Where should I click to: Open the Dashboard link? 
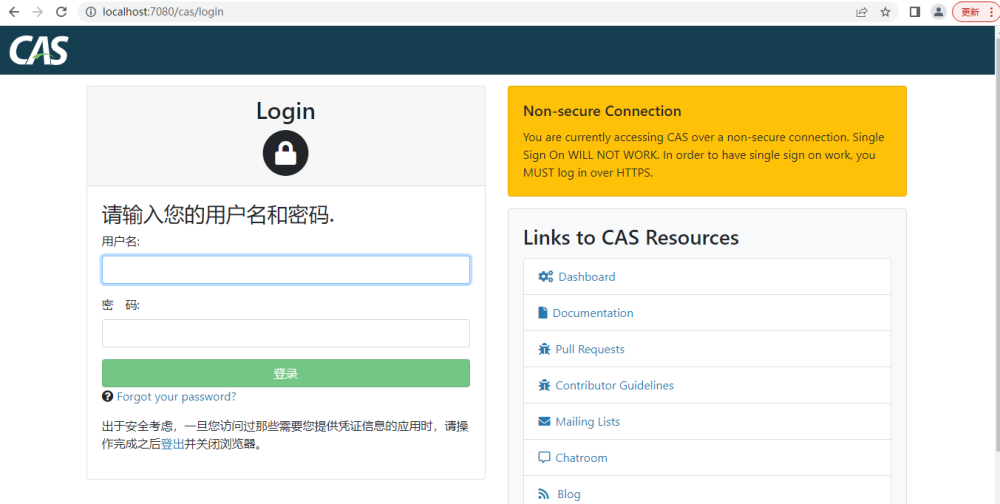click(587, 276)
